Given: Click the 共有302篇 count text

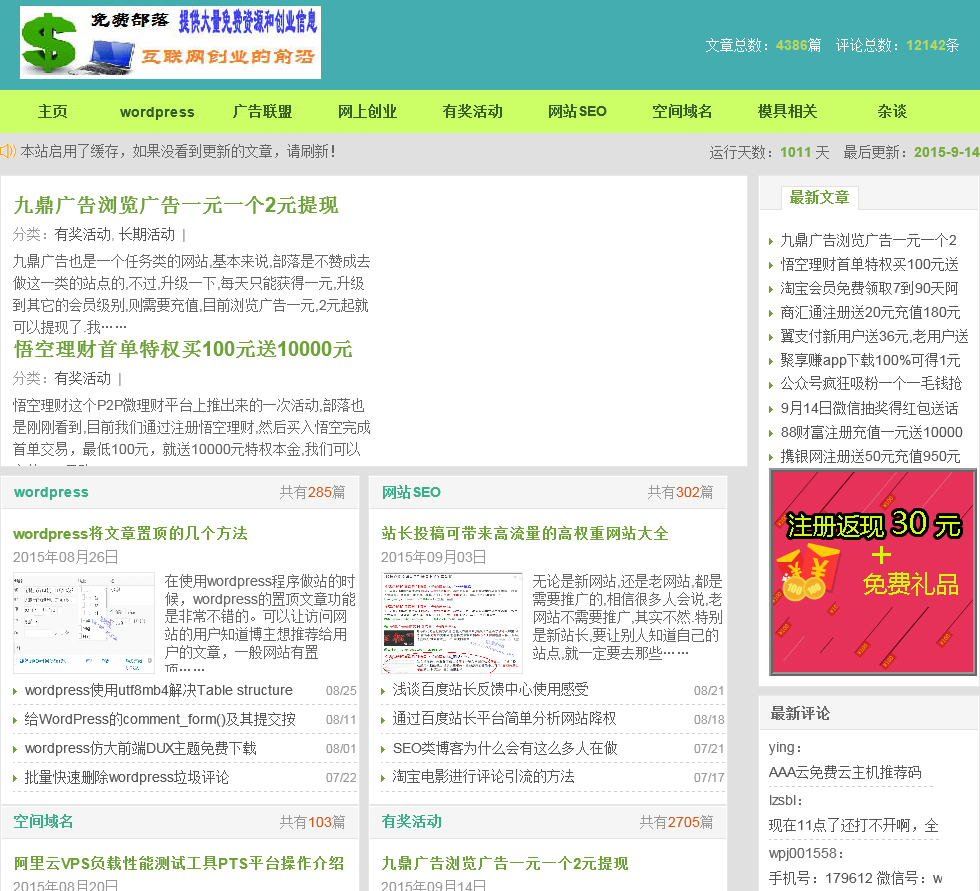Looking at the screenshot, I should click(680, 492).
